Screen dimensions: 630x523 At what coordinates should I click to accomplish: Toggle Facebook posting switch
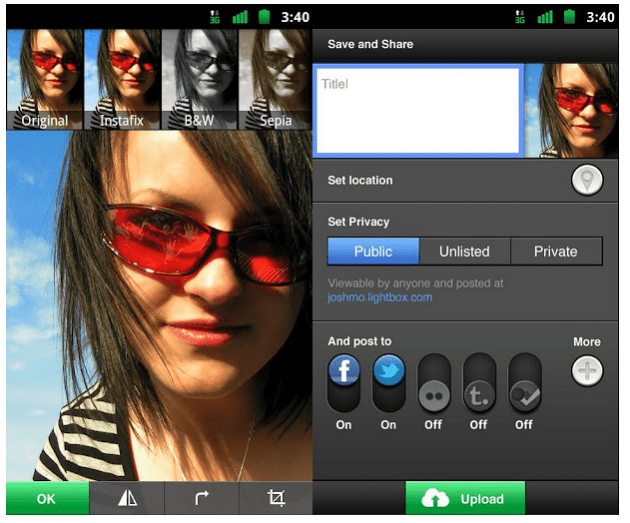click(344, 383)
